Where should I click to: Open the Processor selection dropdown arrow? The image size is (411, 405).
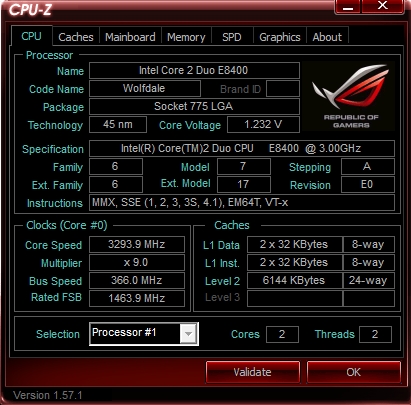188,333
